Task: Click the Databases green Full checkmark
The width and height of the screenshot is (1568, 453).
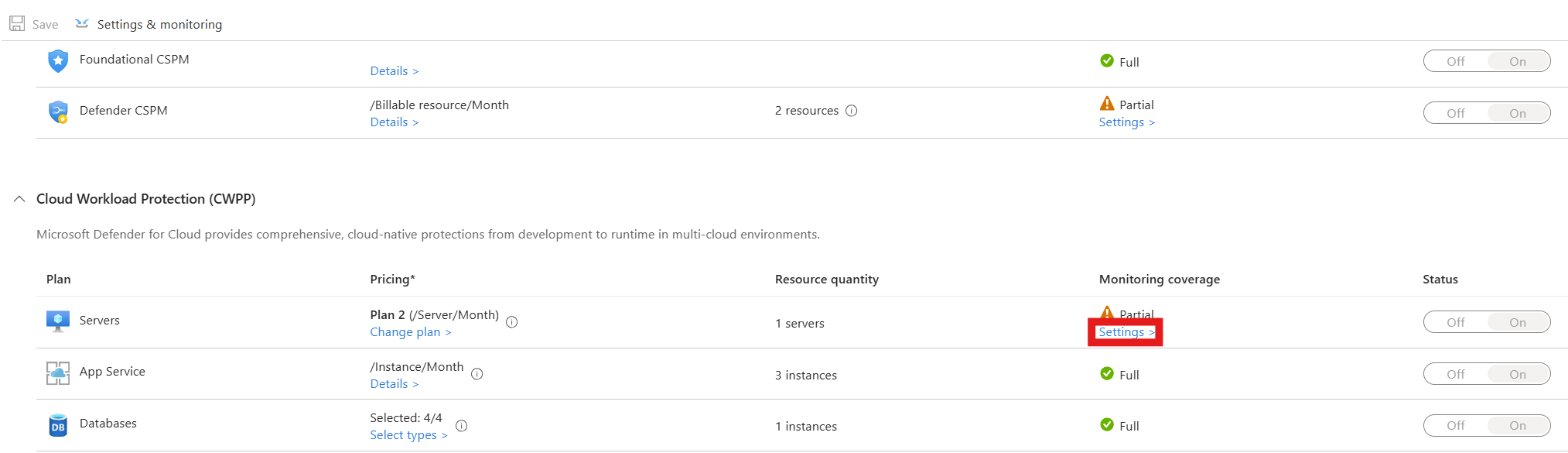Action: (1107, 424)
